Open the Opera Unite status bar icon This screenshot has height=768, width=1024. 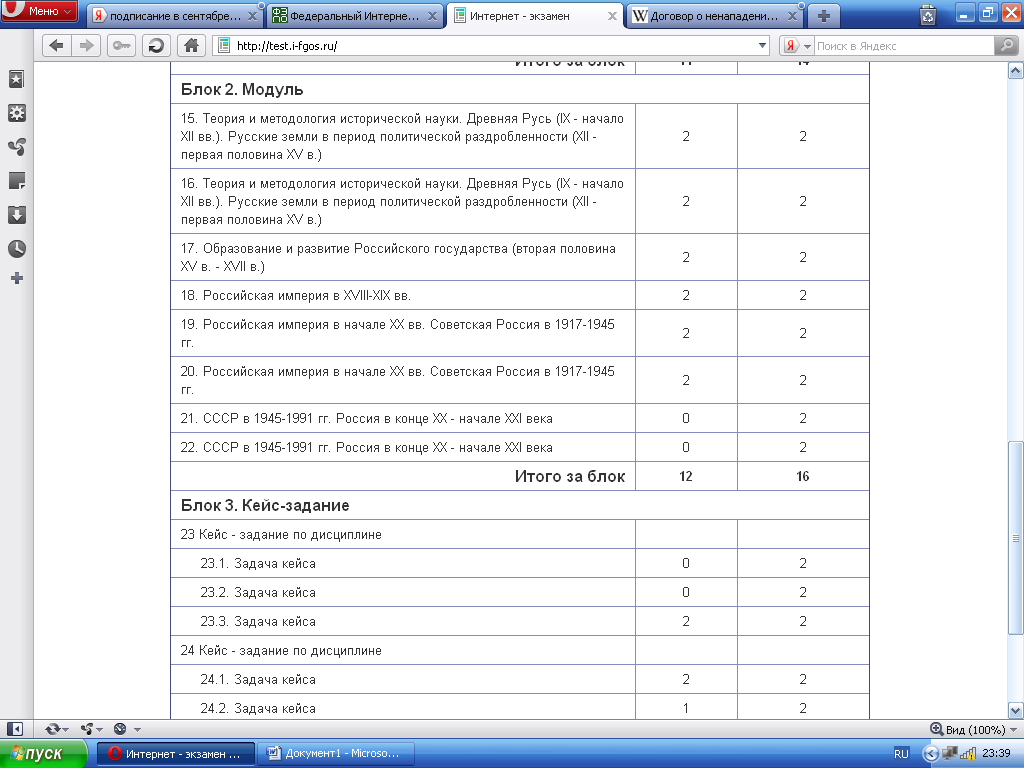86,729
